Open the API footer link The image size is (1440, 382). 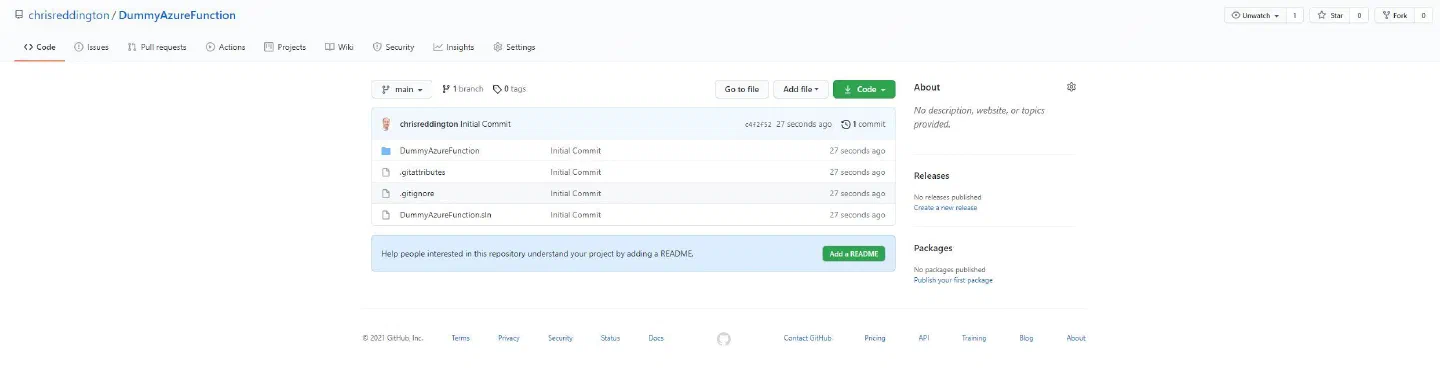tap(924, 338)
